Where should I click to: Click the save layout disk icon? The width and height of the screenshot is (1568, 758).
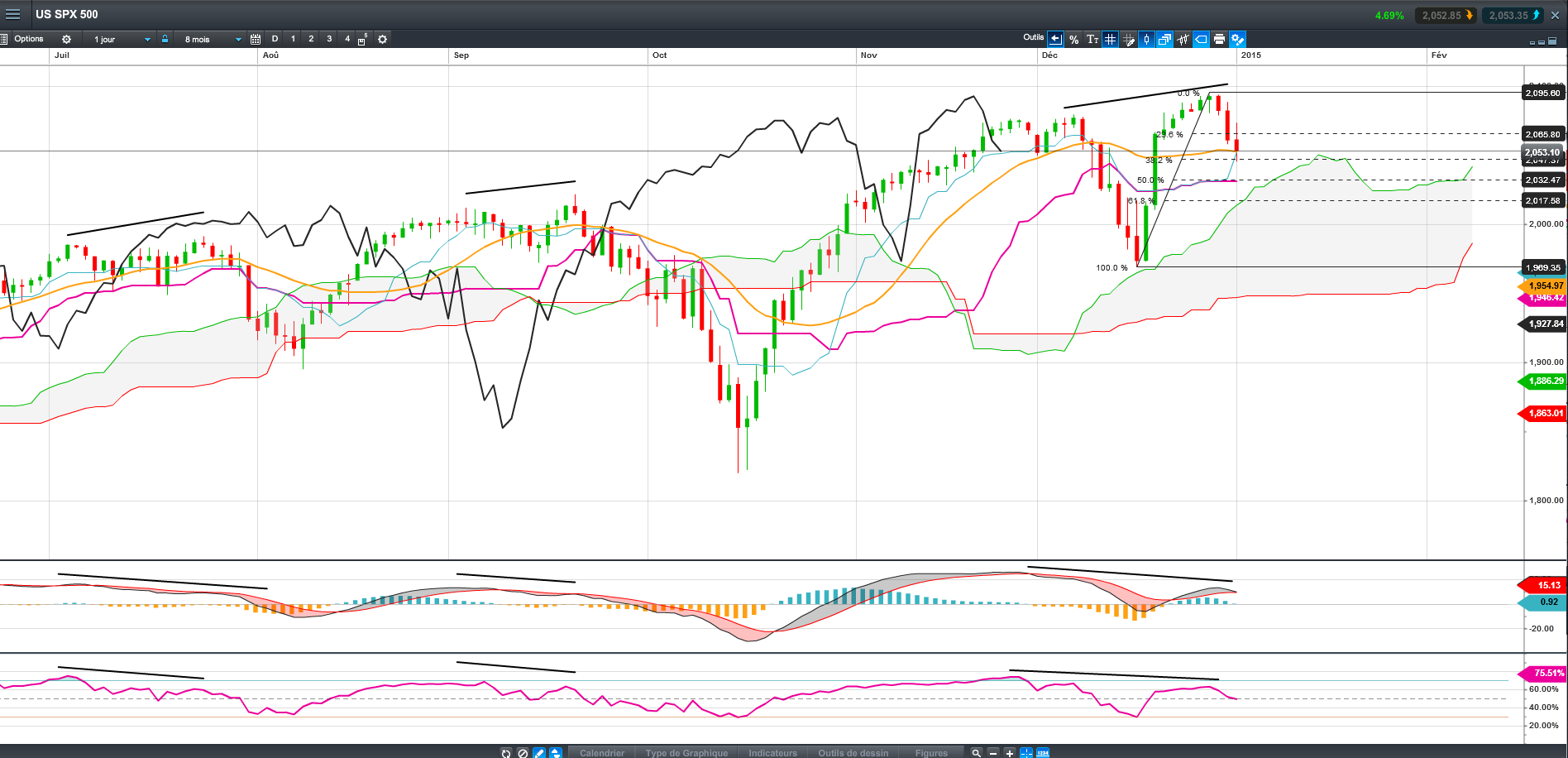[361, 40]
